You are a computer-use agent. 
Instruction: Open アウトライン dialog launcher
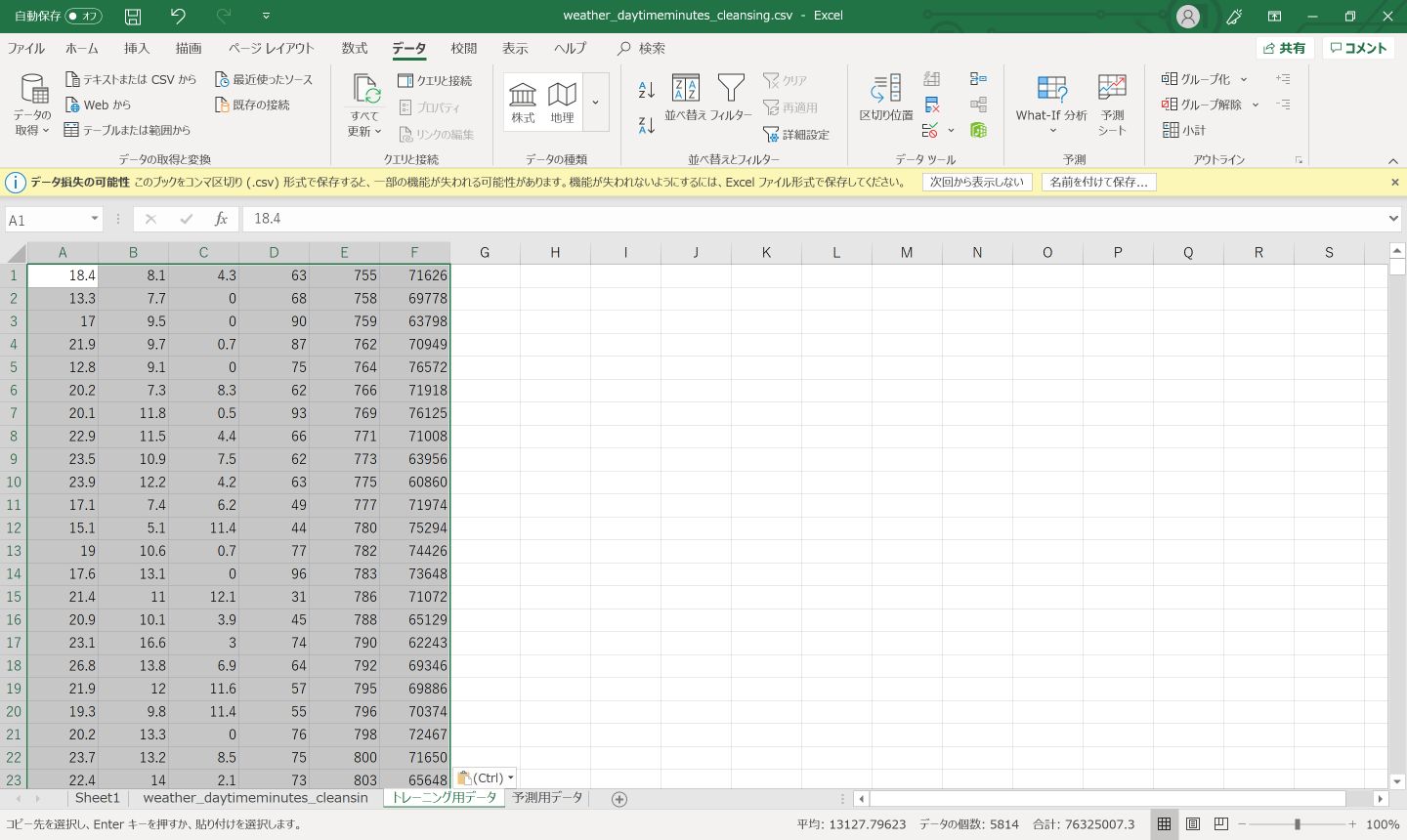(1299, 160)
